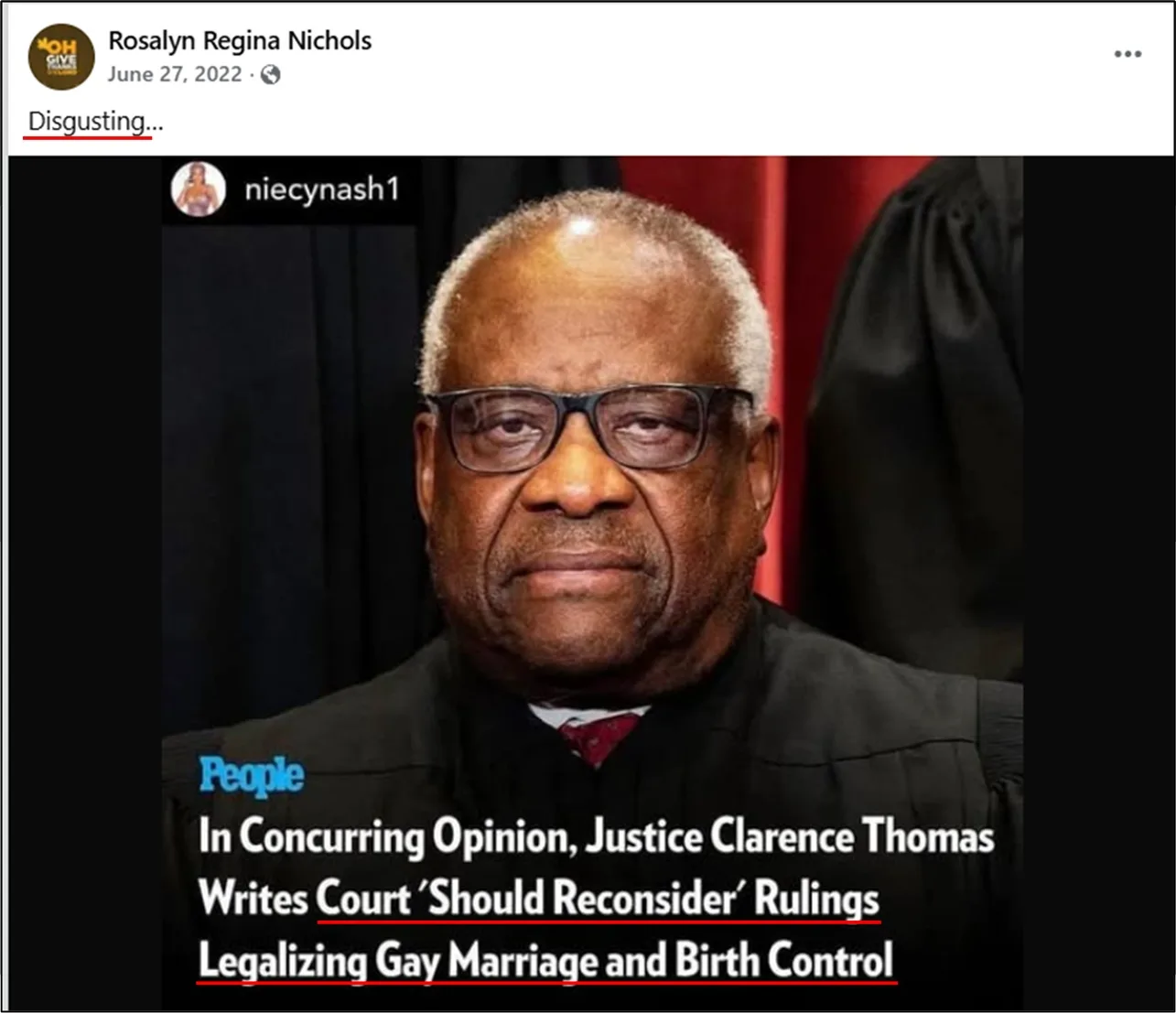Click the niecynash1 round avatar
This screenshot has height=1013, width=1176.
coord(199,189)
